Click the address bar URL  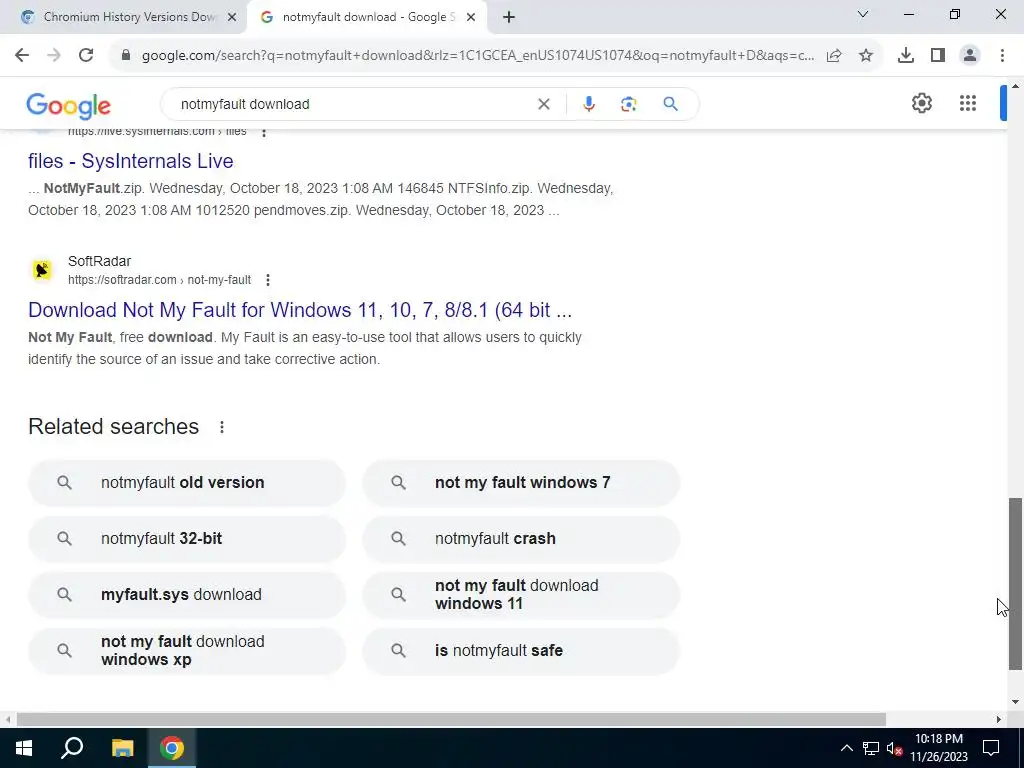point(477,56)
